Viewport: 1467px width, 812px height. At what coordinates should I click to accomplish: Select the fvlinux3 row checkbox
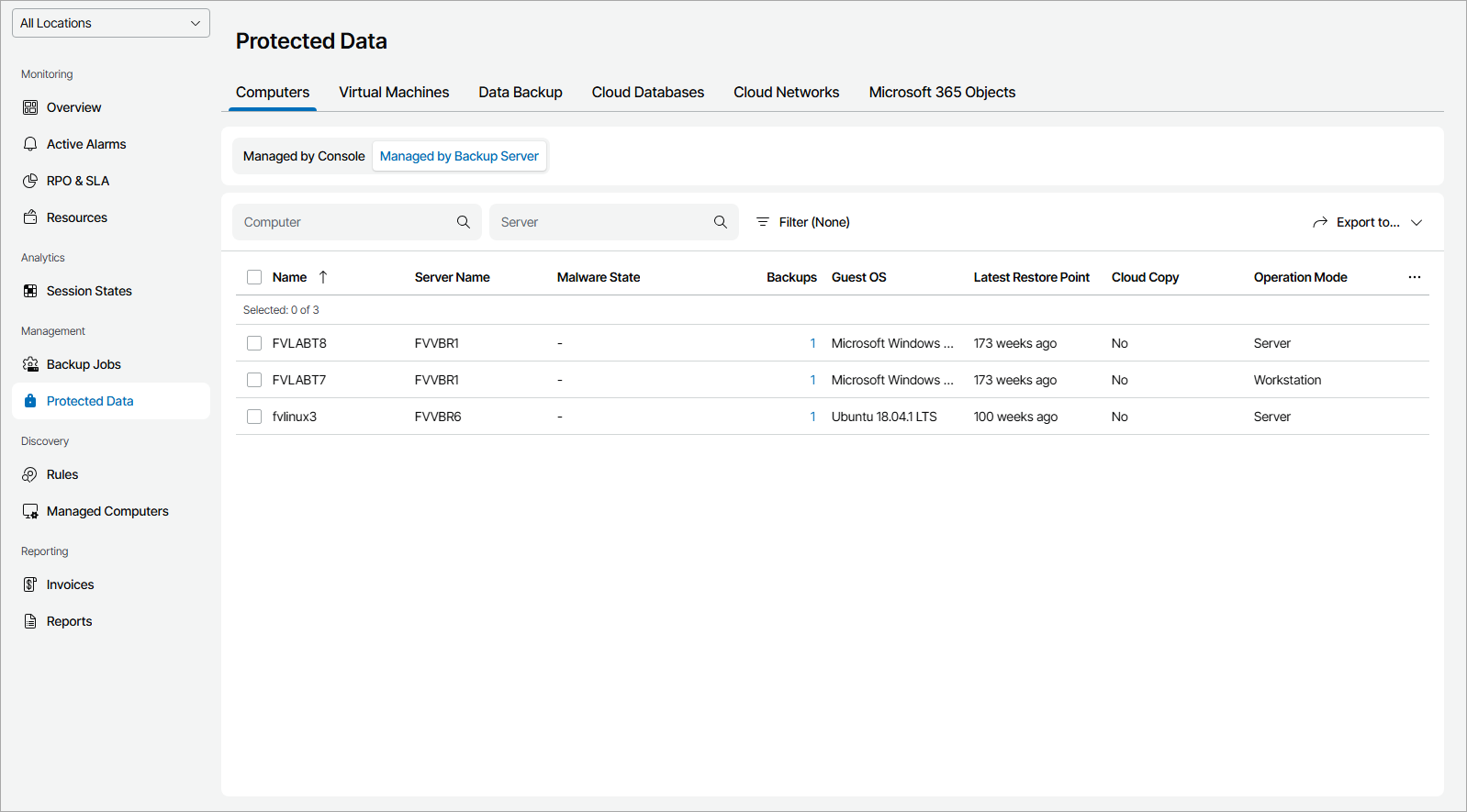coord(254,417)
